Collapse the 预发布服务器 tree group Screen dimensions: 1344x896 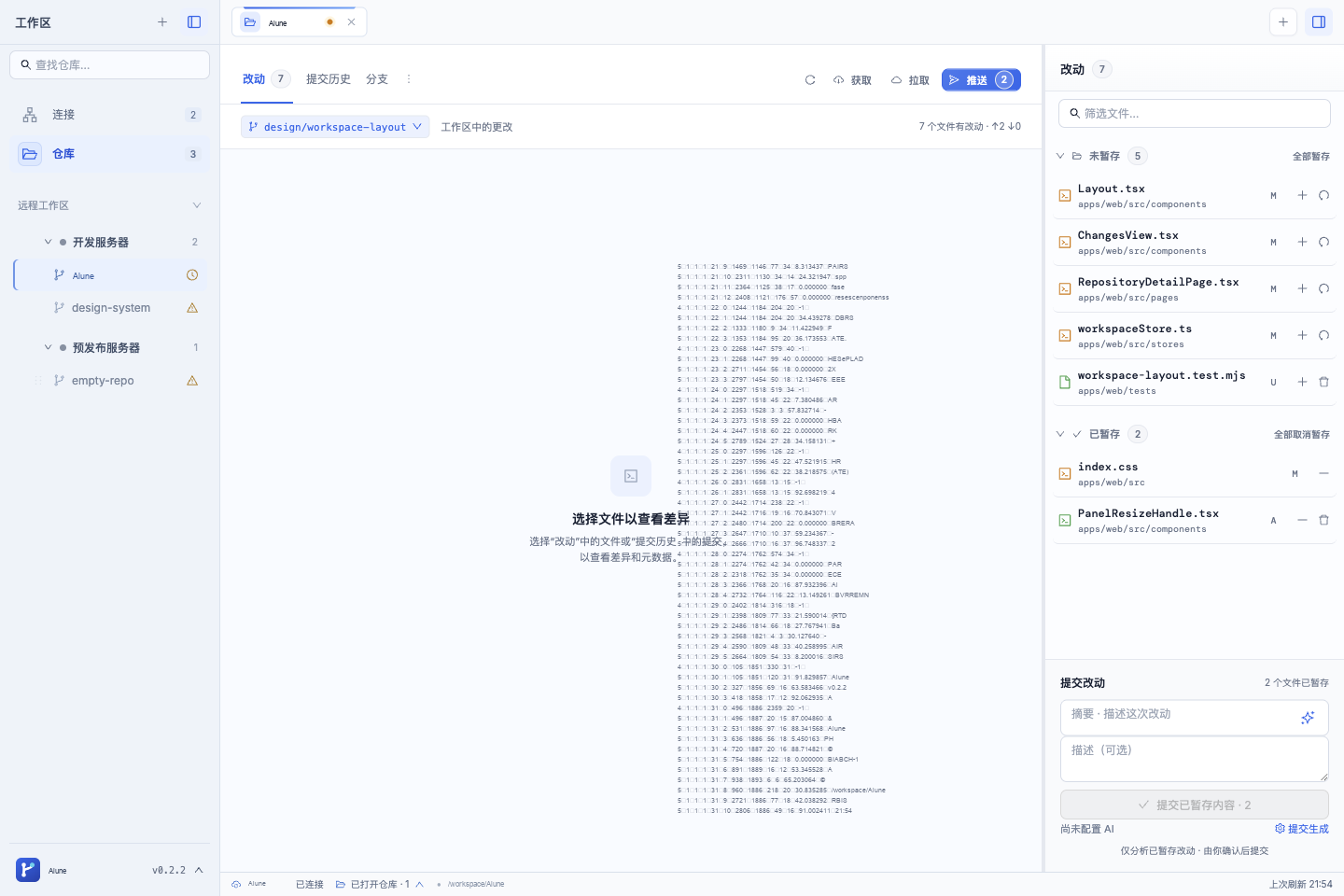tap(49, 347)
